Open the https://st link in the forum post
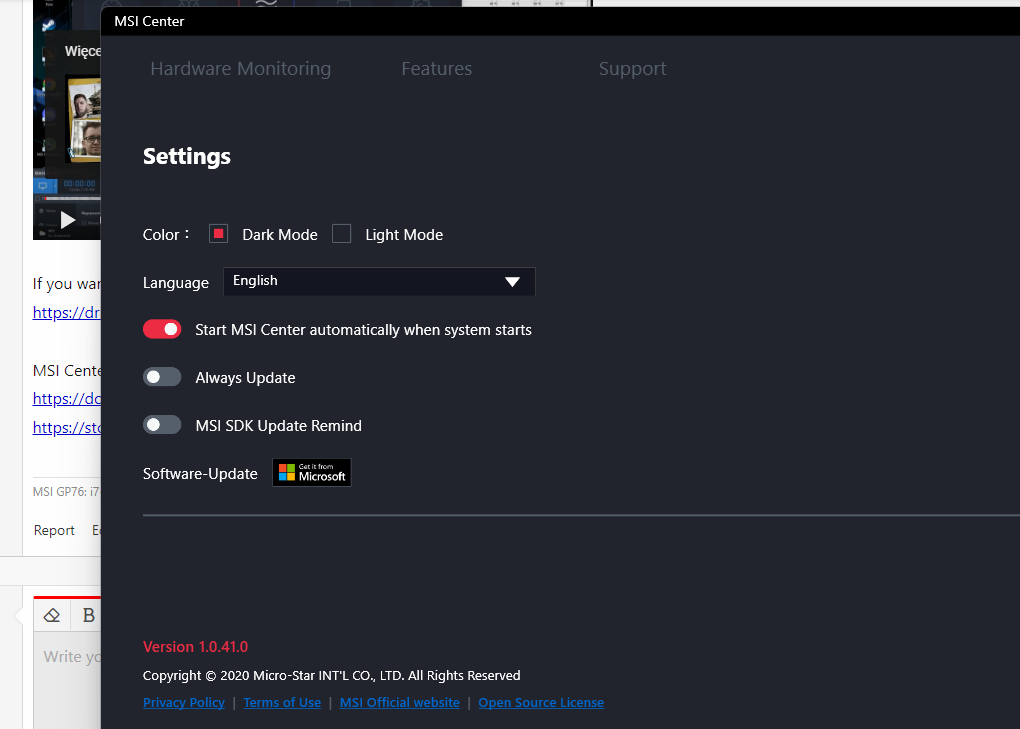Viewport: 1020px width, 729px height. point(66,427)
